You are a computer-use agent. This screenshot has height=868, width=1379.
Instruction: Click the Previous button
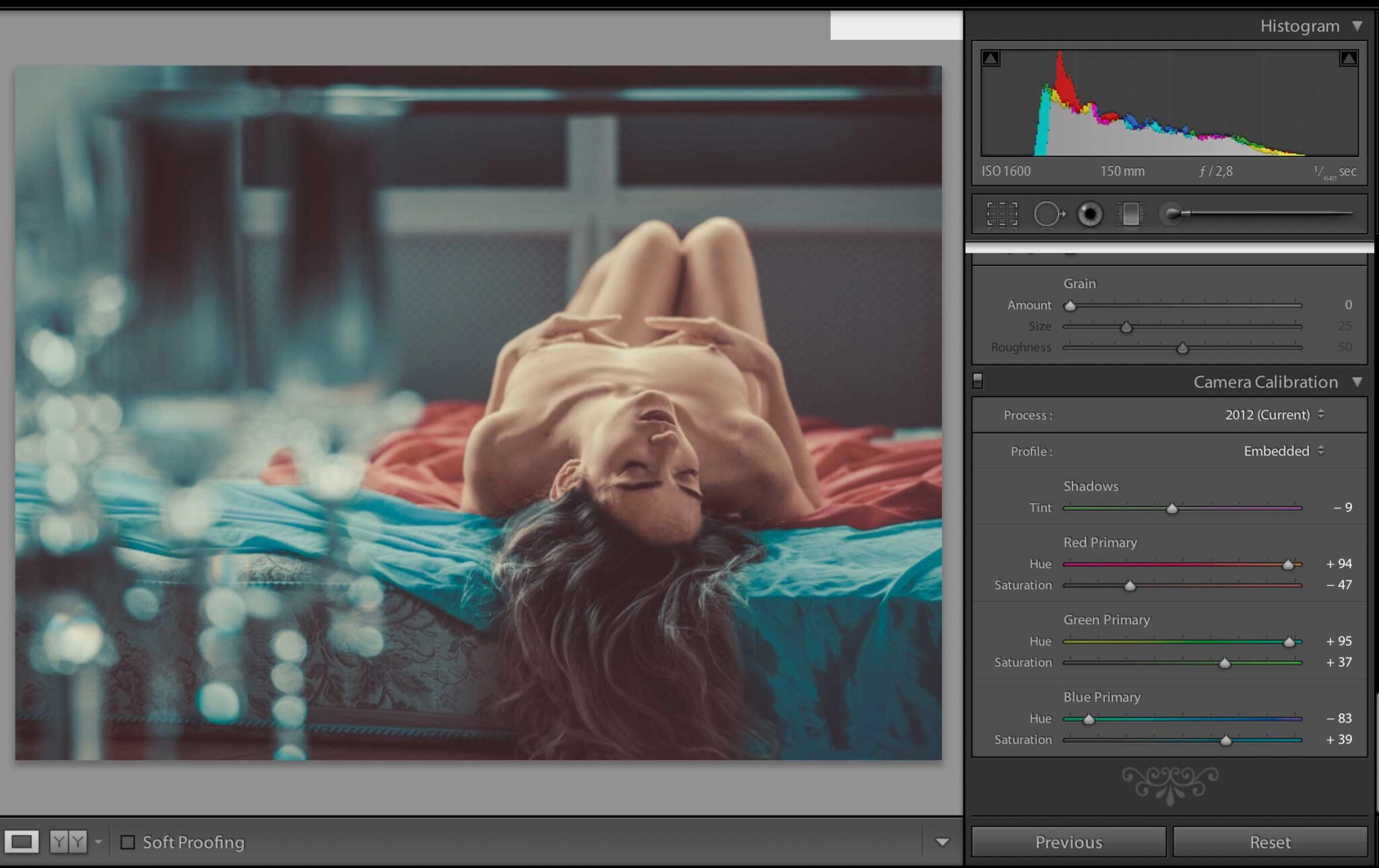[x=1069, y=842]
